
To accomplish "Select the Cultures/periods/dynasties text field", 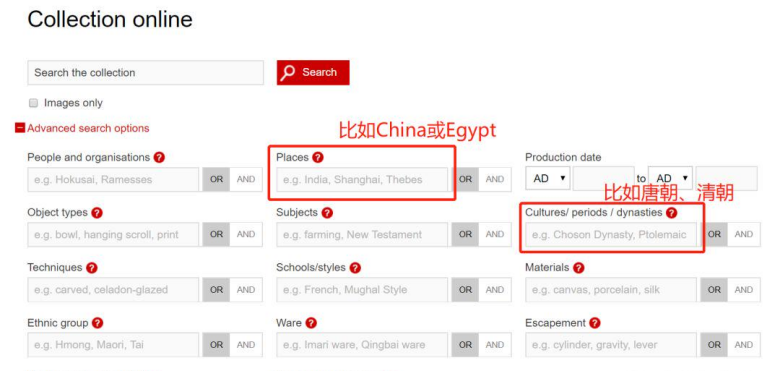I will pos(611,235).
